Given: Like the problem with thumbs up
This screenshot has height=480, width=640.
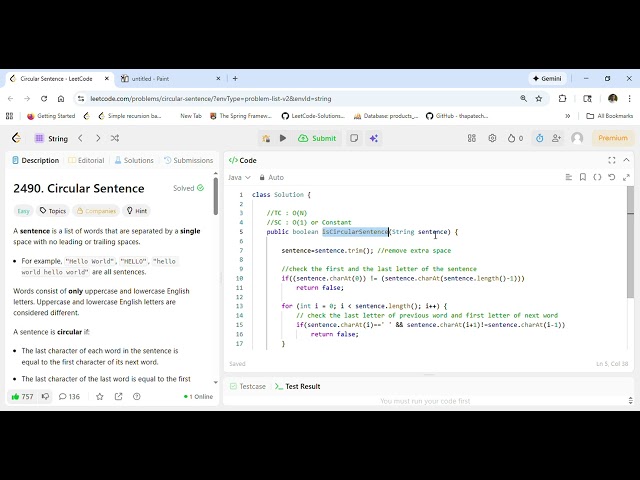Looking at the screenshot, I should pyautogui.click(x=15, y=396).
